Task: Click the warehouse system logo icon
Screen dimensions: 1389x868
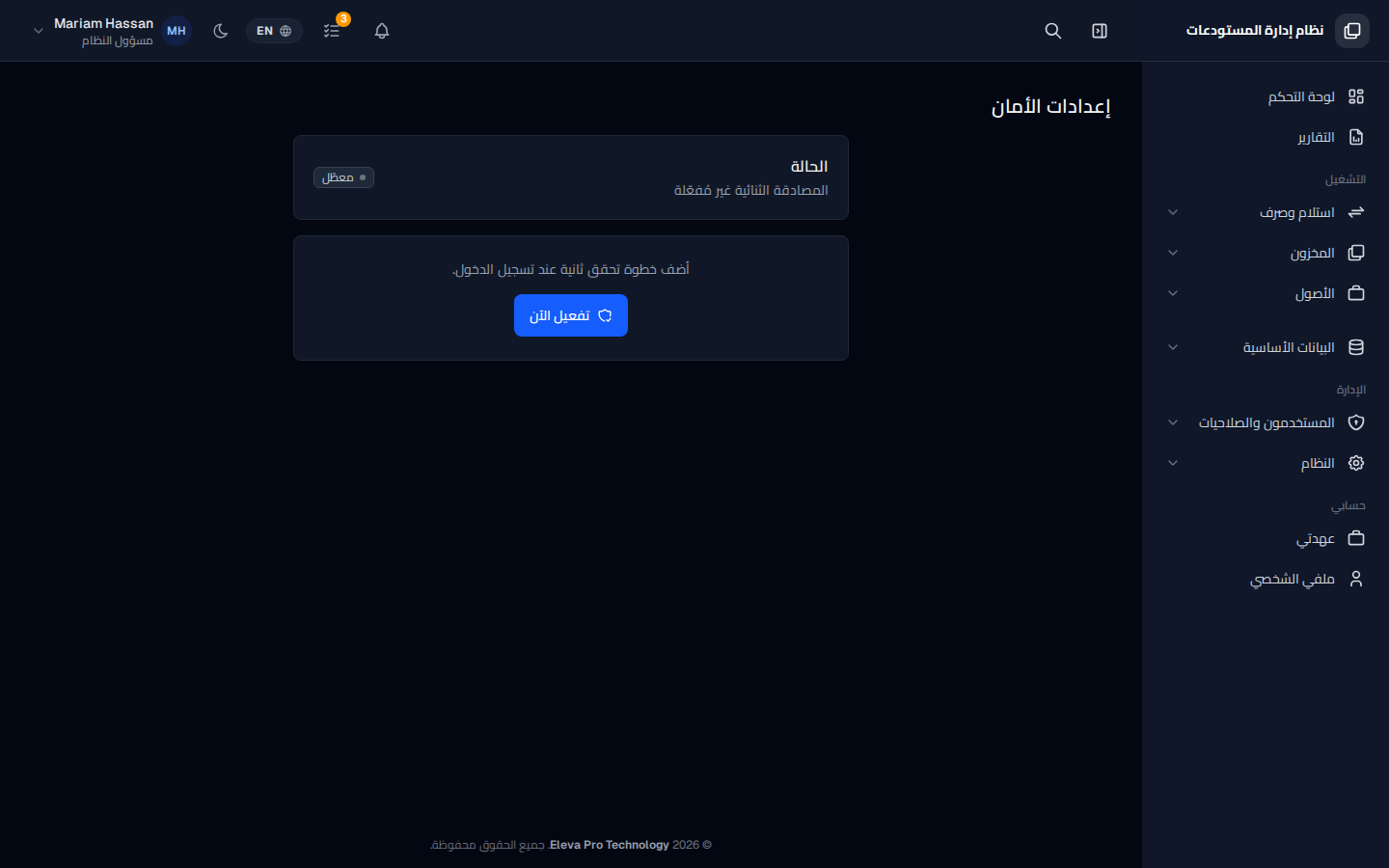Action: [1352, 31]
